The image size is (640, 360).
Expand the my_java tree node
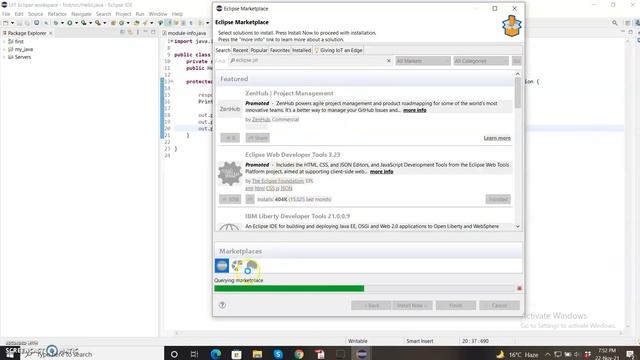[4, 49]
